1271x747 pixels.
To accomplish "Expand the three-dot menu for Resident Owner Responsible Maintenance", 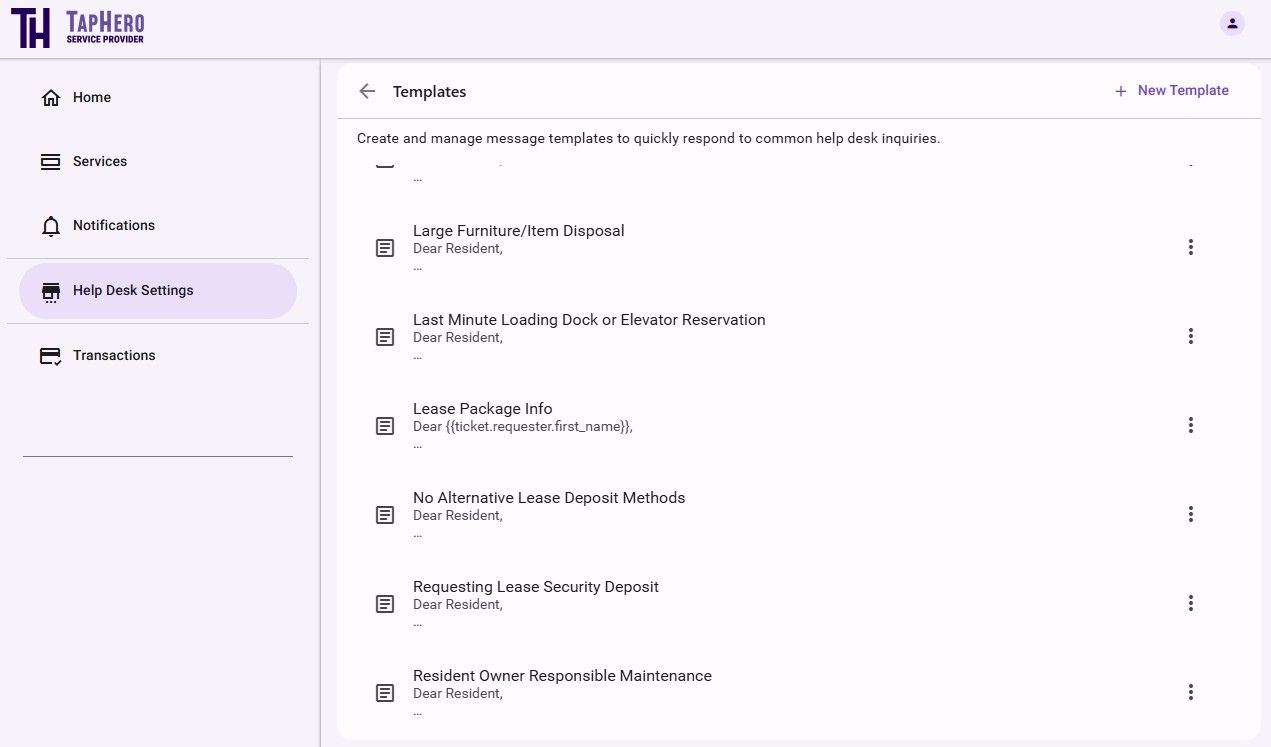I will [x=1190, y=692].
